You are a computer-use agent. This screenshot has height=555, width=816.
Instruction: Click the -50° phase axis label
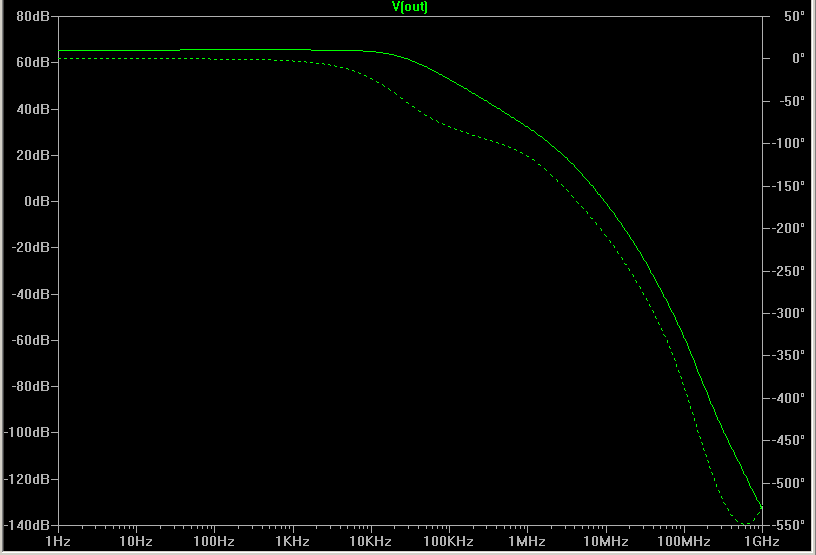point(792,101)
